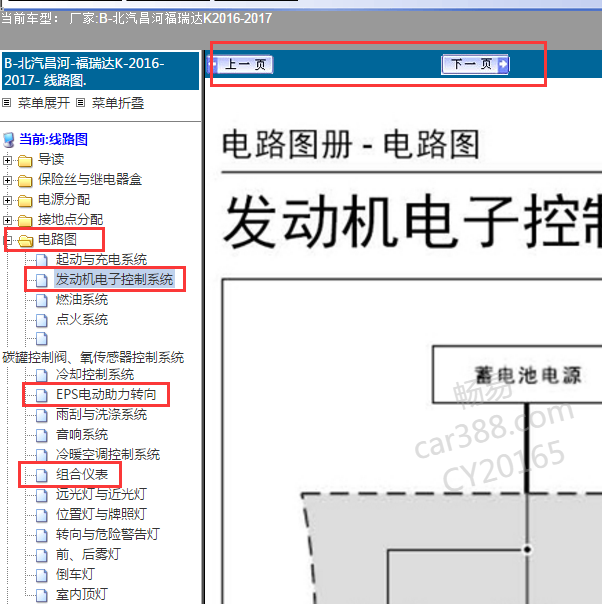Click the B-北汽昌河-福瑞达K-2016-2017 线路图 header
The width and height of the screenshot is (602, 604).
pyautogui.click(x=100, y=71)
